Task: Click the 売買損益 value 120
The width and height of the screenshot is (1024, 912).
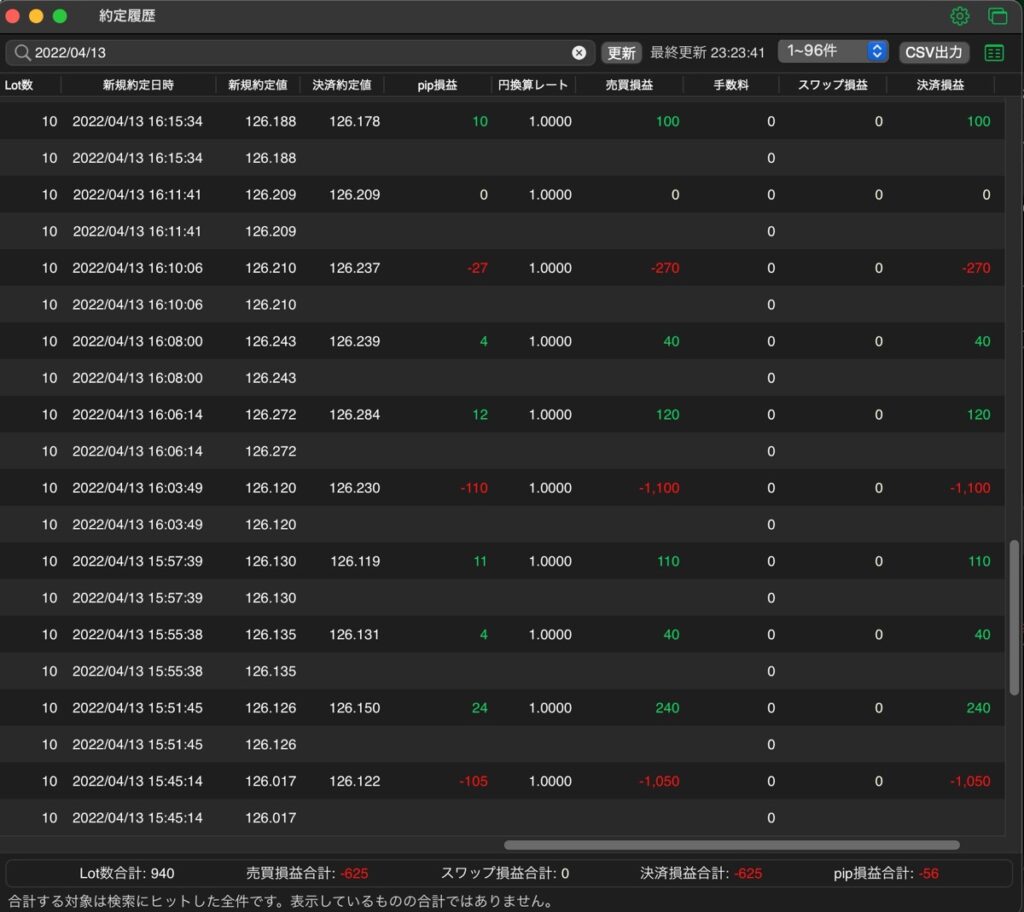Action: pos(667,415)
